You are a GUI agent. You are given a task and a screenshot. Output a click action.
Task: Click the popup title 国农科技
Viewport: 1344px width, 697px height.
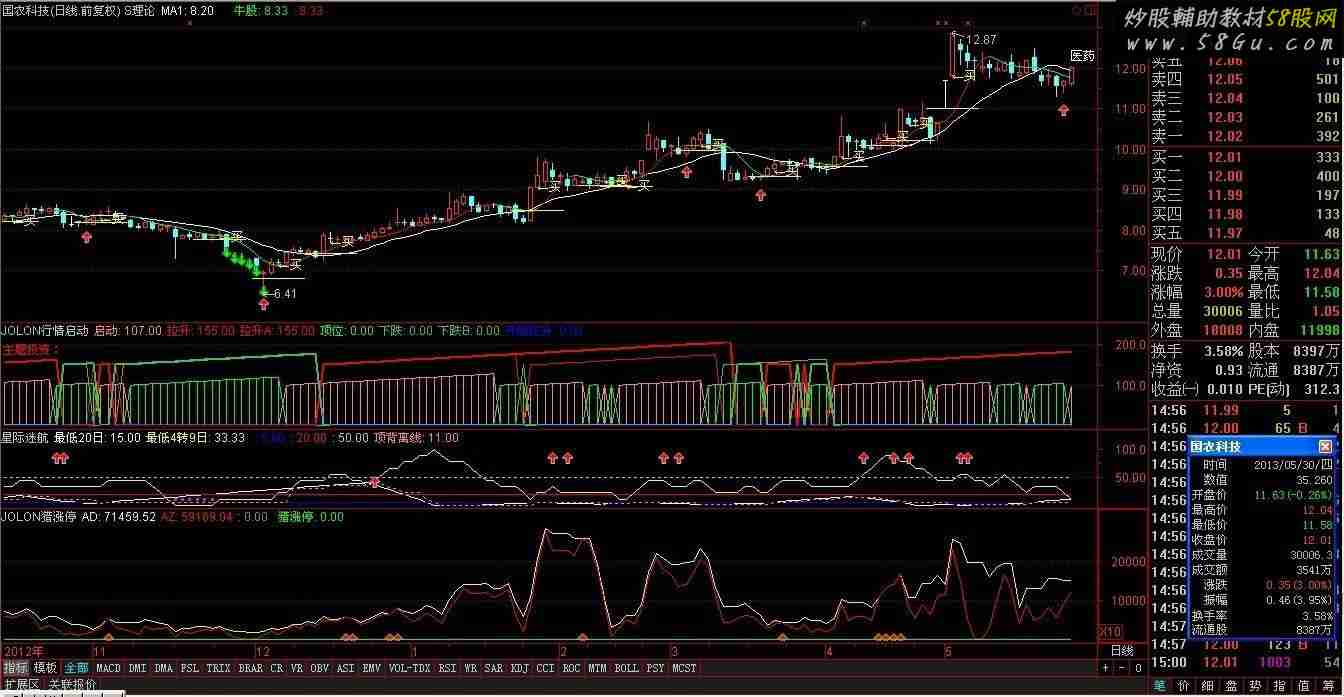(1217, 447)
